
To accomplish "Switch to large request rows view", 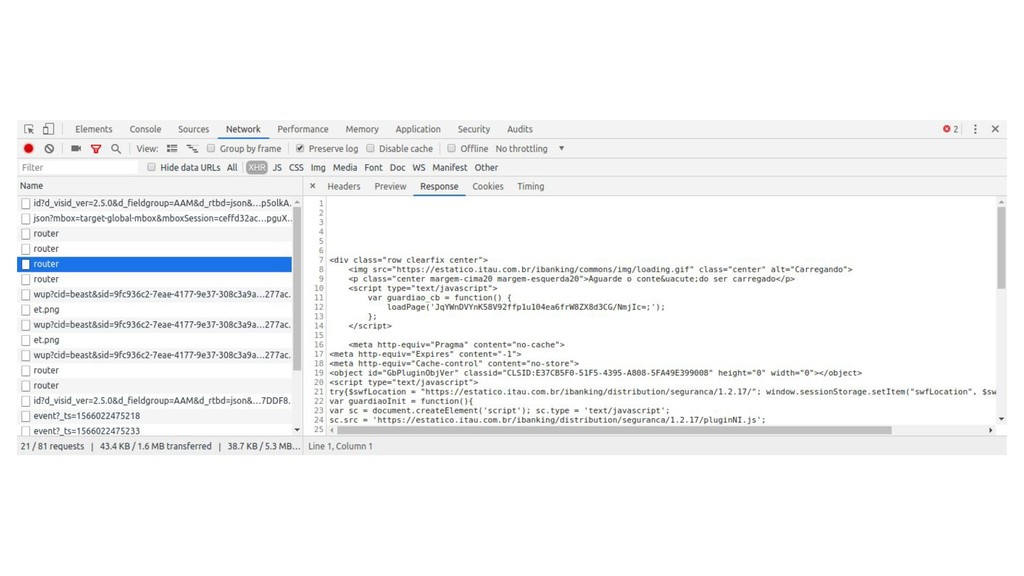I will click(x=172, y=149).
